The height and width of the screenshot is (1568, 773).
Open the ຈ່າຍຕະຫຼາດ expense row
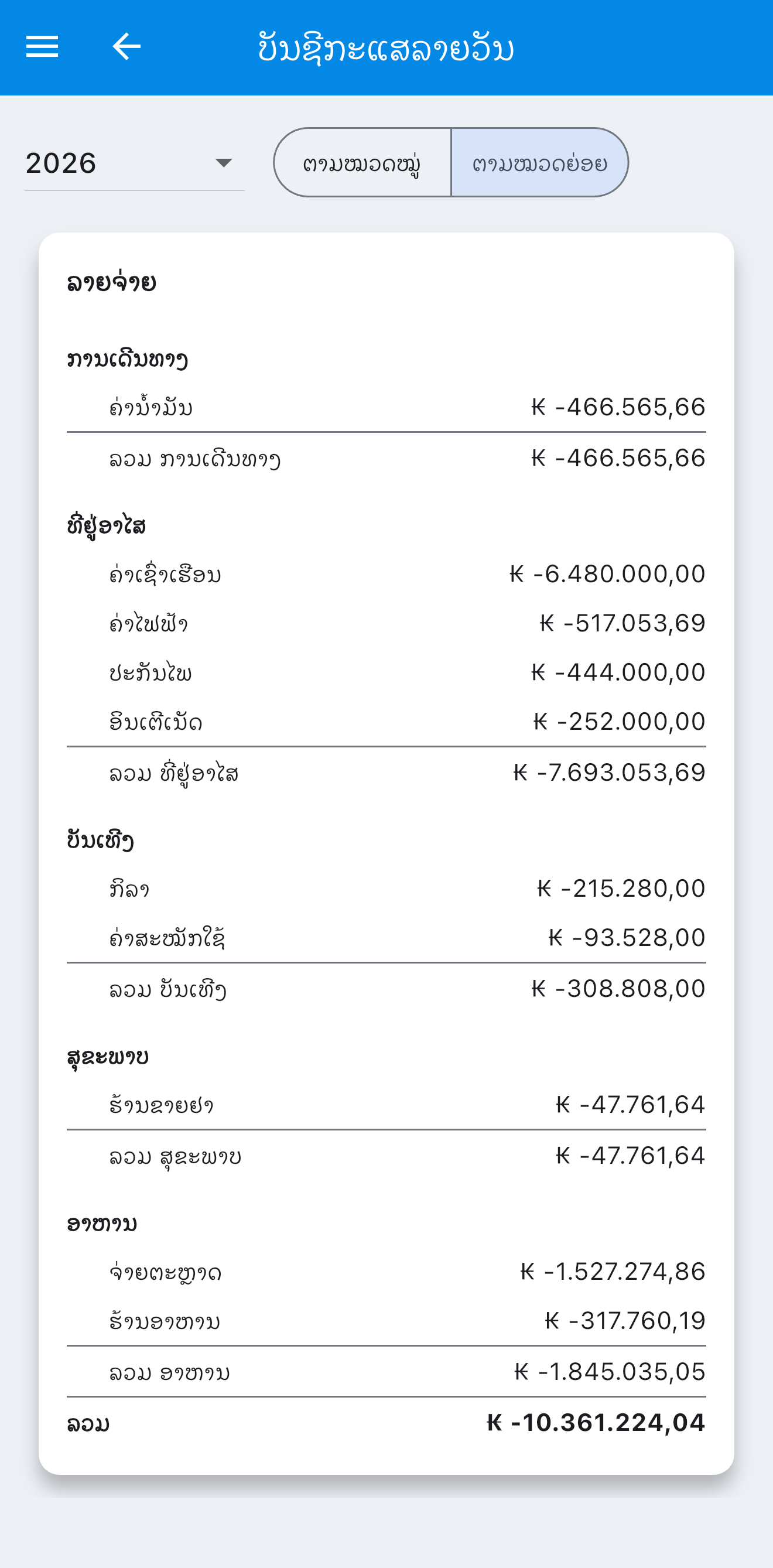coord(386,1272)
